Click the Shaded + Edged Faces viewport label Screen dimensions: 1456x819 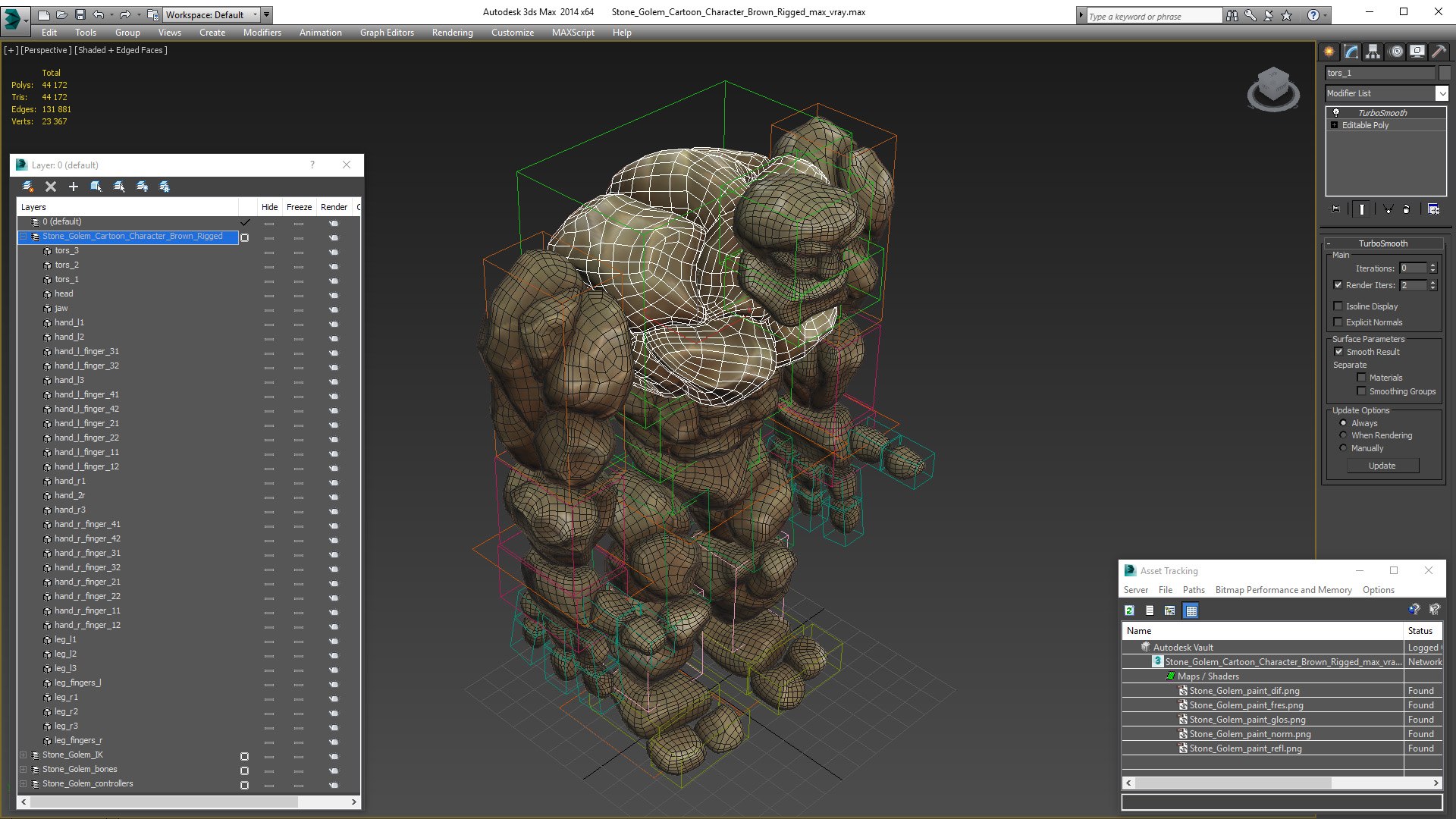point(121,50)
